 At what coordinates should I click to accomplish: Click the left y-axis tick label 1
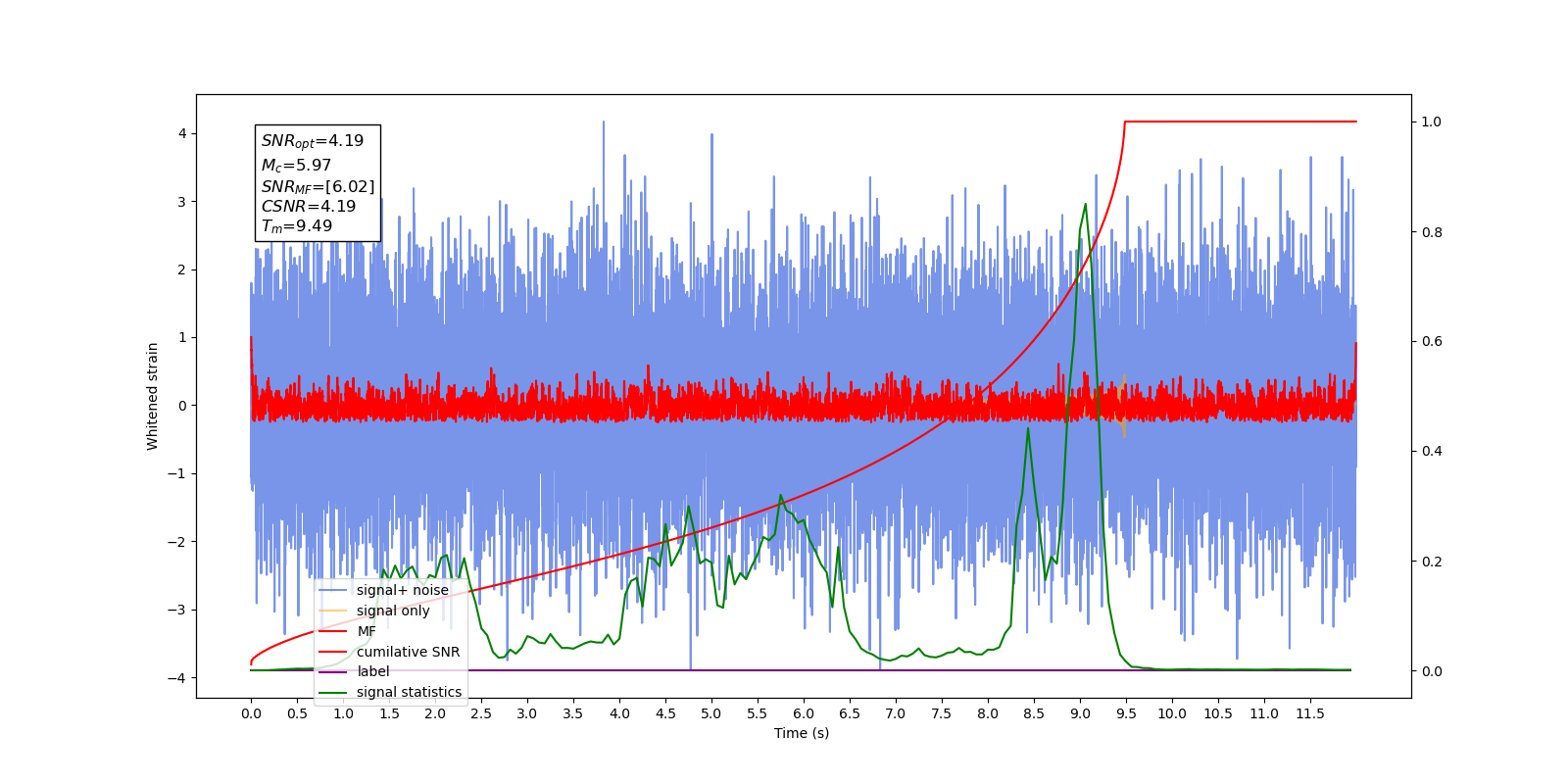coord(182,337)
